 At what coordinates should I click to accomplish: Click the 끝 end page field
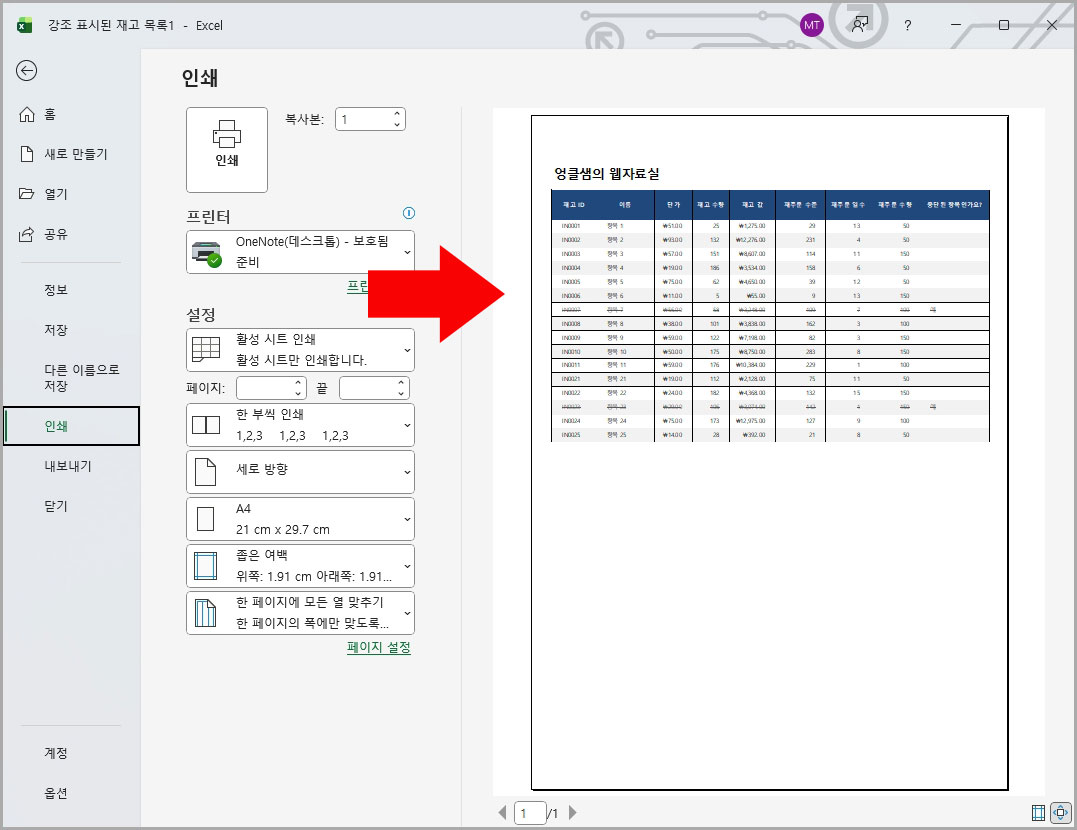[368, 388]
